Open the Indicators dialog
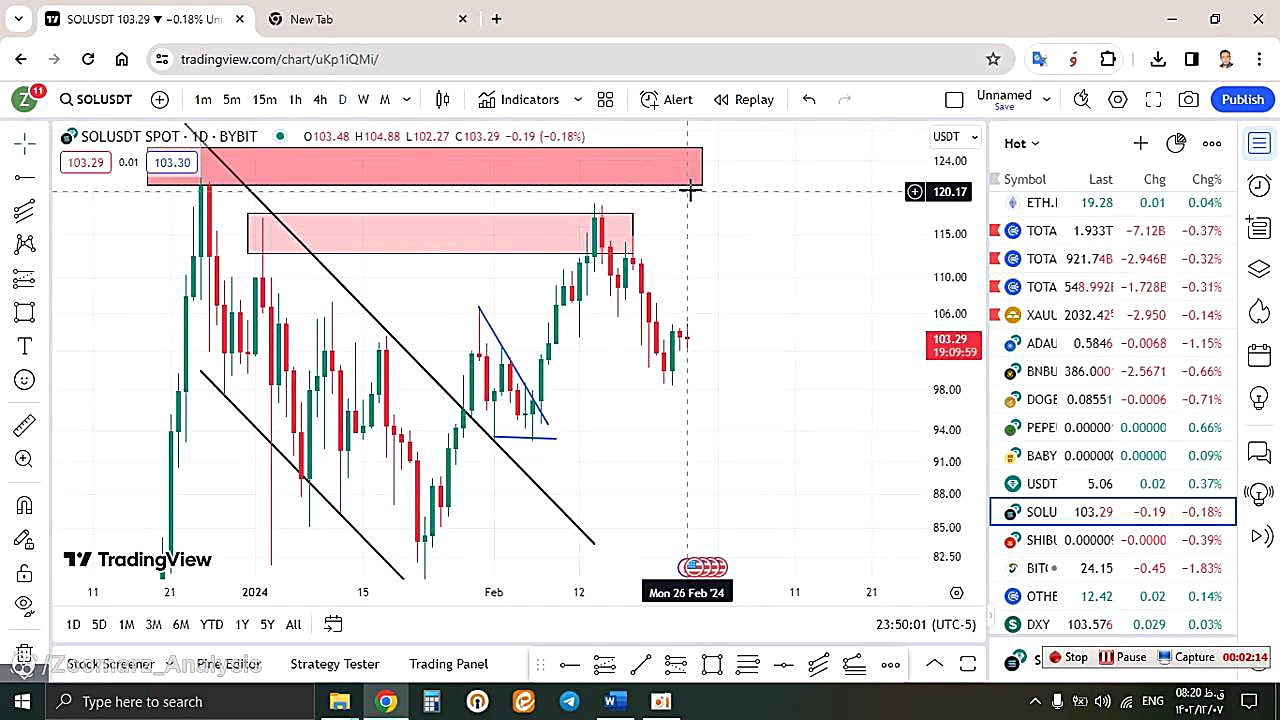The height and width of the screenshot is (720, 1280). (x=519, y=99)
